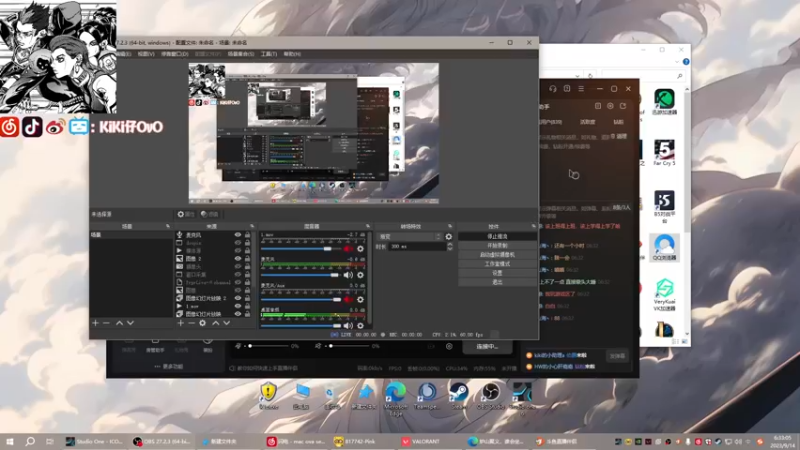Click 开始录制 start recording button

click(497, 245)
